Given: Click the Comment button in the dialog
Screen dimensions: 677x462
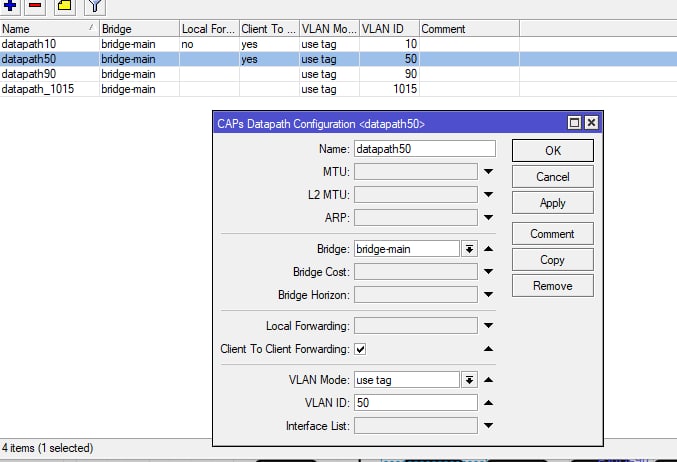Looking at the screenshot, I should point(553,234).
